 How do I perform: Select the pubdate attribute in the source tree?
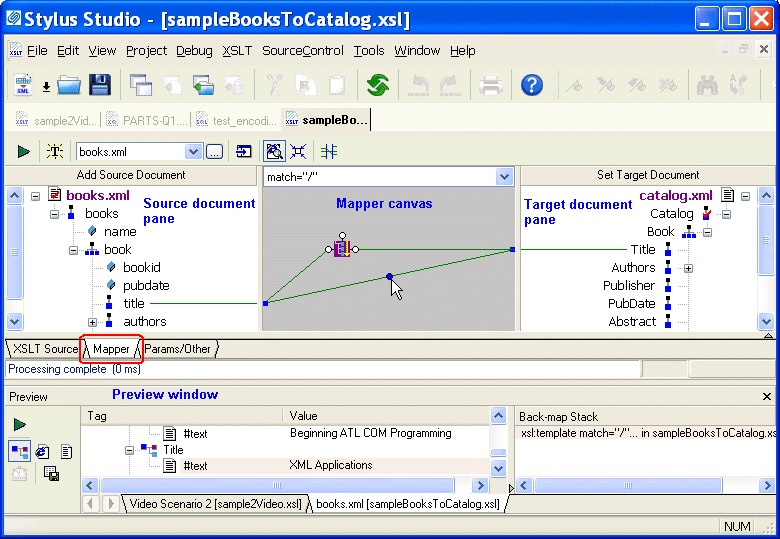tap(146, 285)
